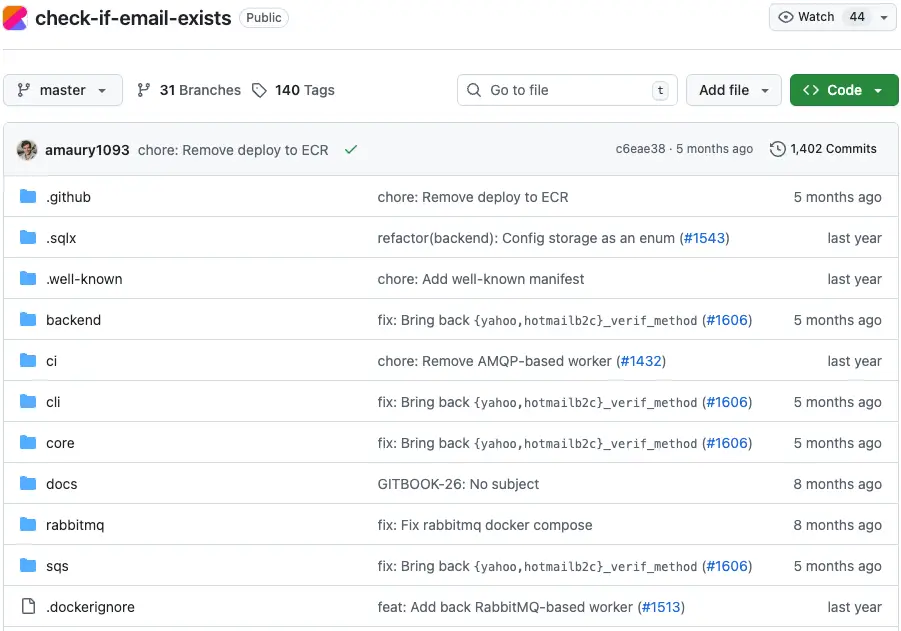Open pull request #1432 link

pos(641,361)
